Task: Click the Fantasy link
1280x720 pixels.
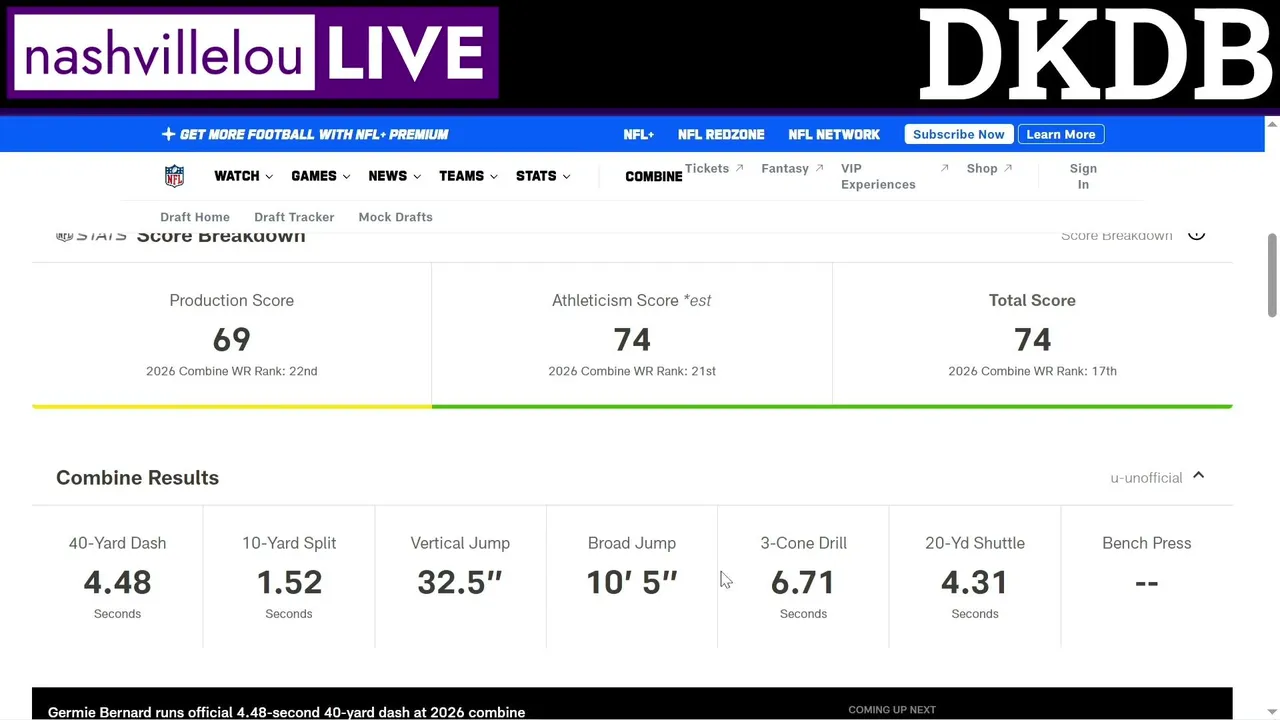Action: click(x=785, y=168)
